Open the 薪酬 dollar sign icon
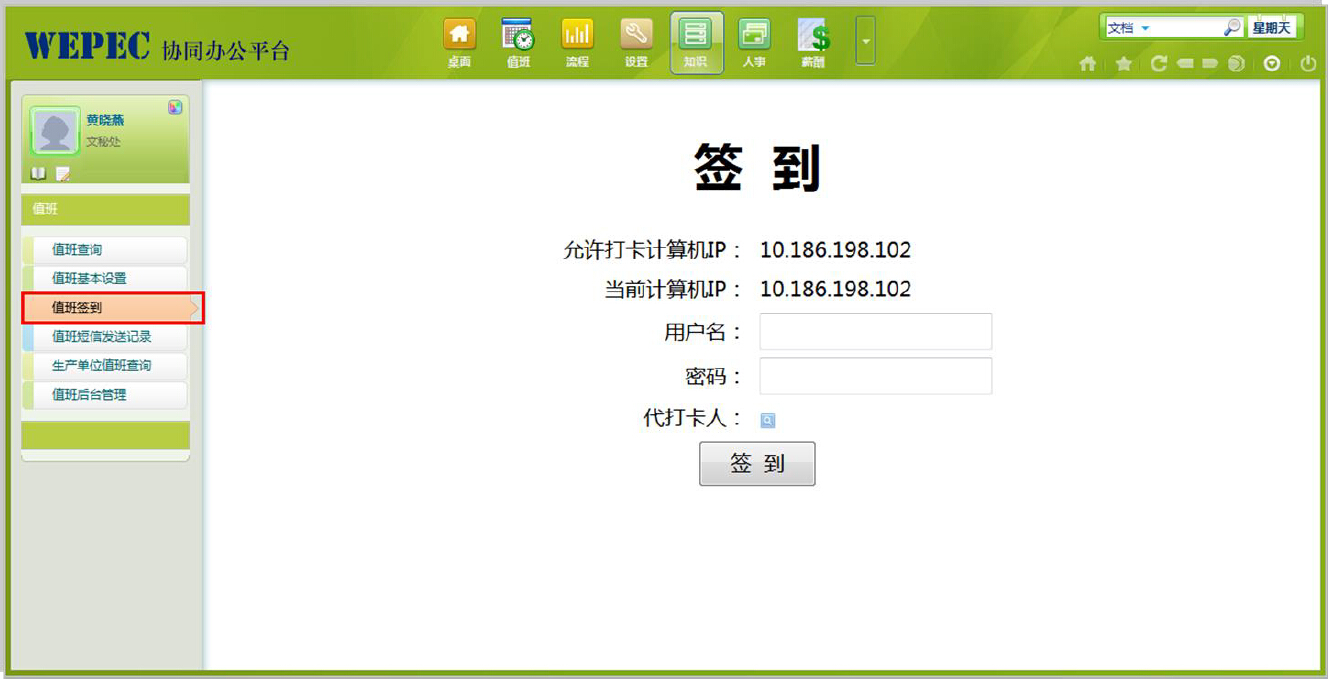The width and height of the screenshot is (1329, 680). click(x=813, y=36)
